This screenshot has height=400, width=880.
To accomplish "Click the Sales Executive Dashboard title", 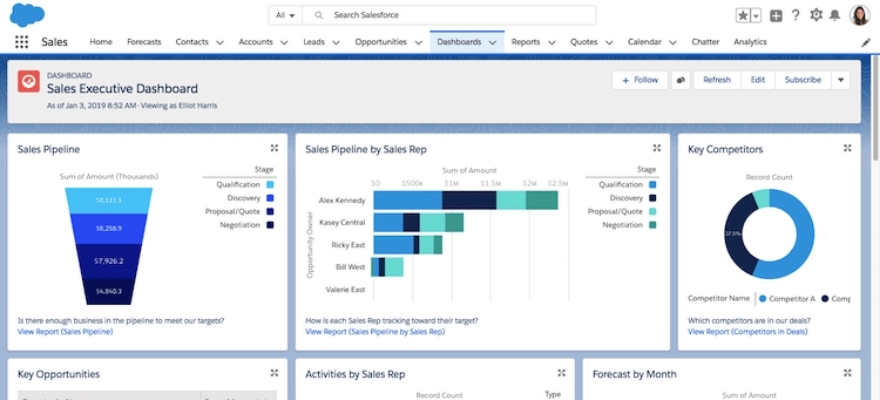I will pos(122,89).
